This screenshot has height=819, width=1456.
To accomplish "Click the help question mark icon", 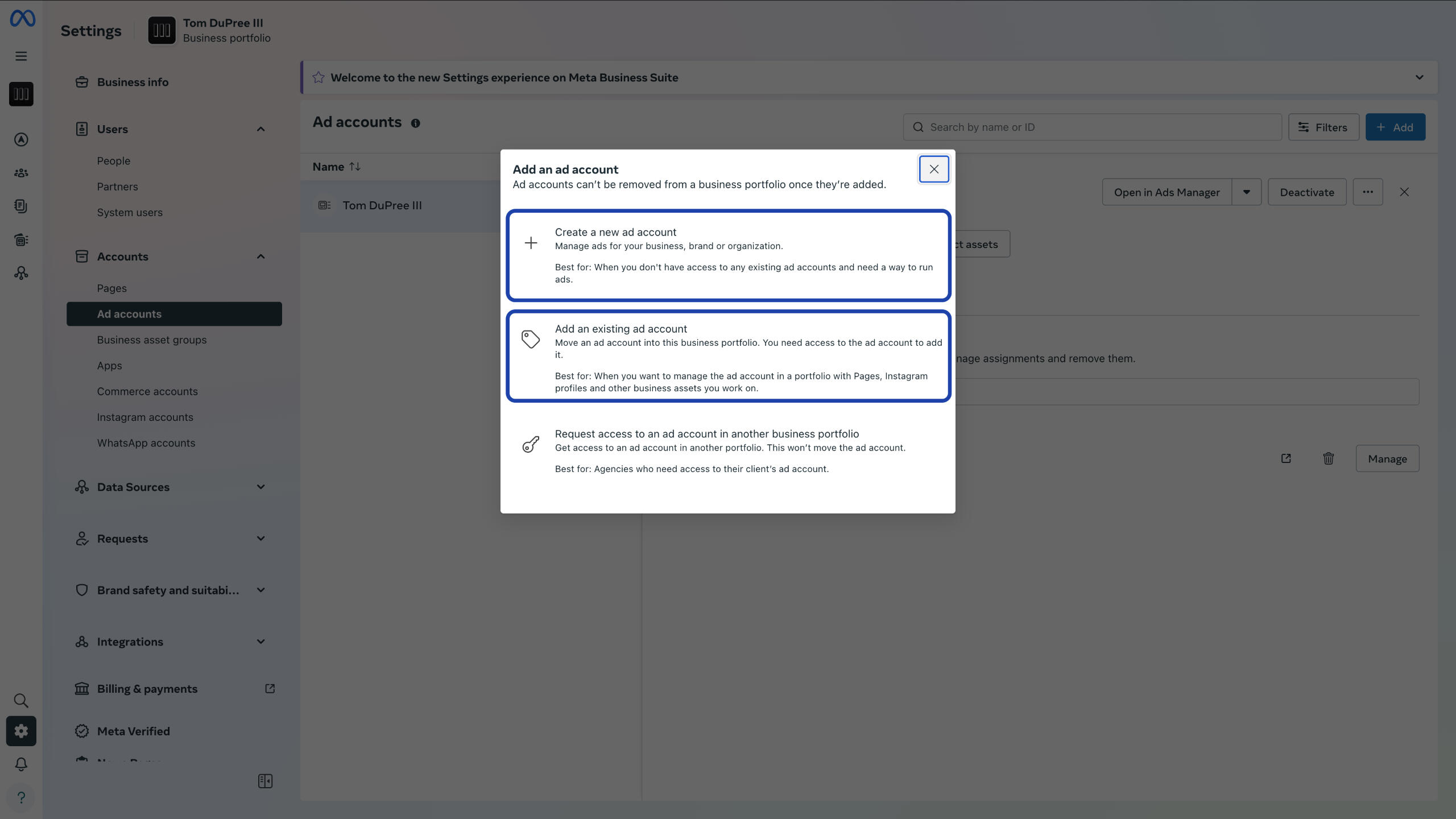I will click(x=21, y=797).
